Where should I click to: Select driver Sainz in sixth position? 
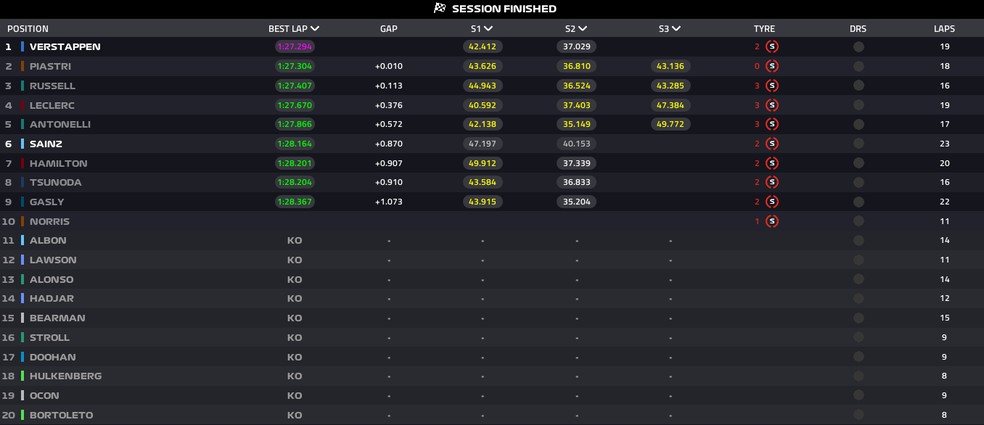pos(46,144)
